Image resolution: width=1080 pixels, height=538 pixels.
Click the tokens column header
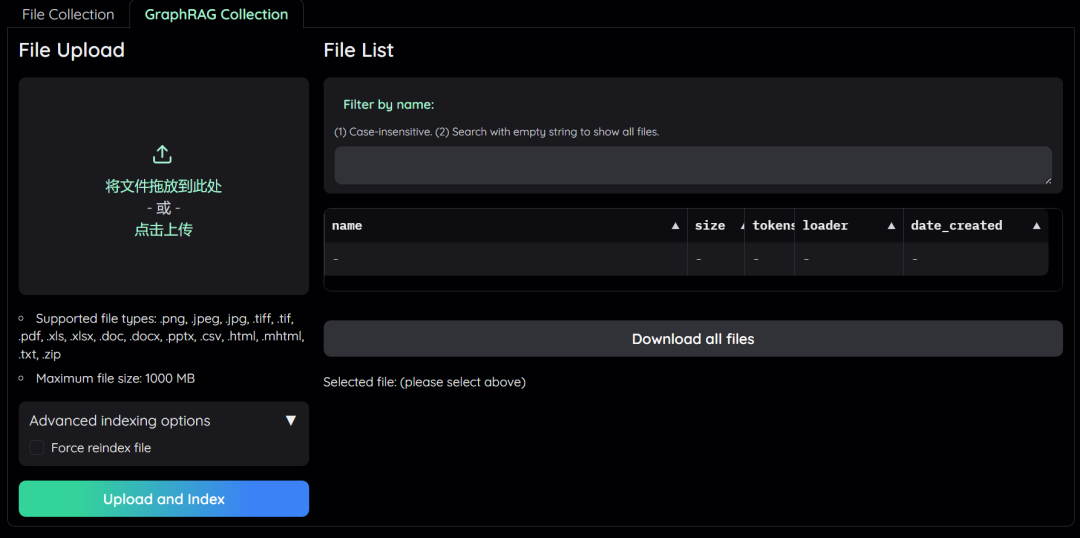(x=770, y=226)
